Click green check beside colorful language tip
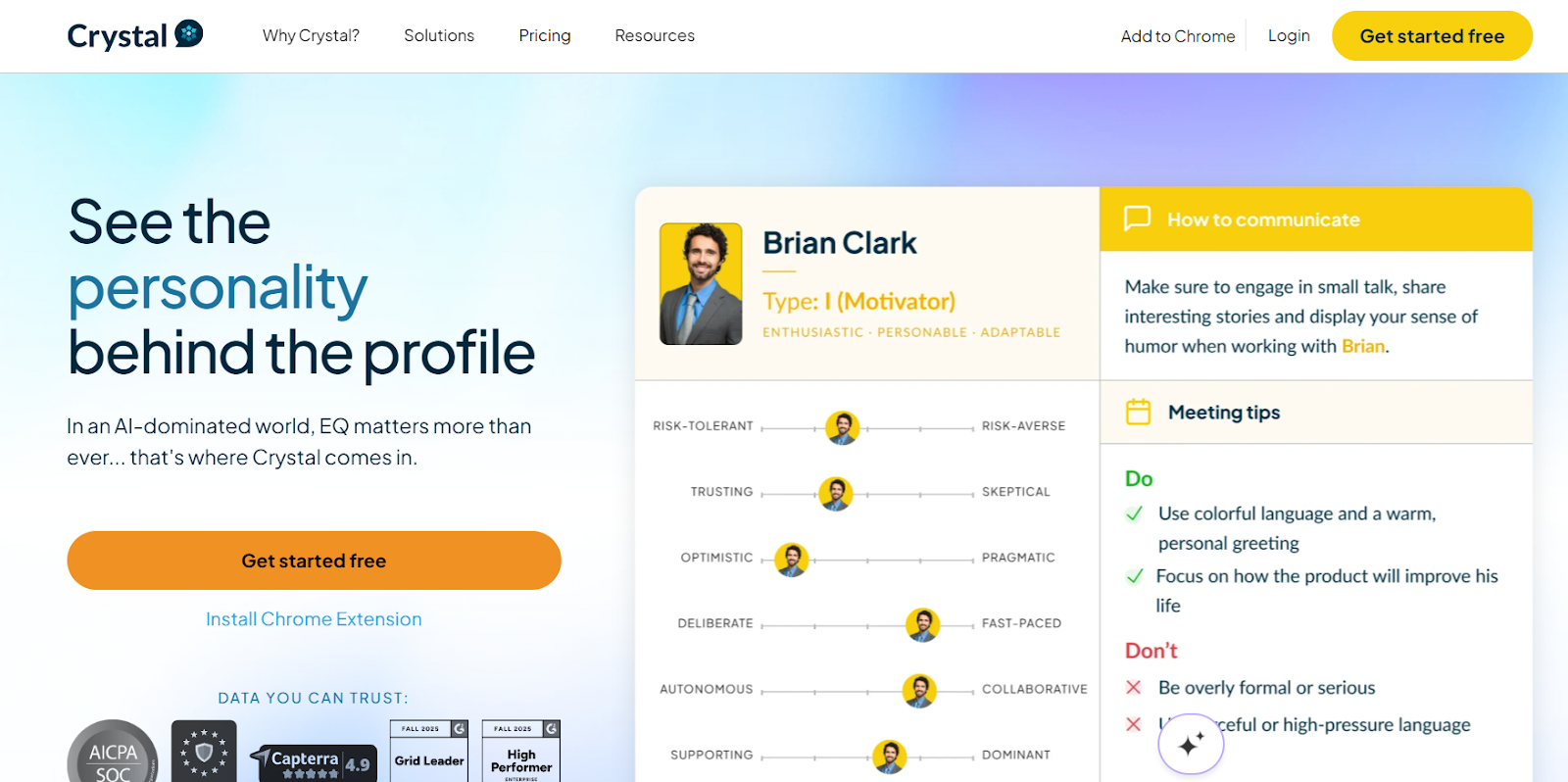The image size is (1568, 782). [x=1135, y=513]
